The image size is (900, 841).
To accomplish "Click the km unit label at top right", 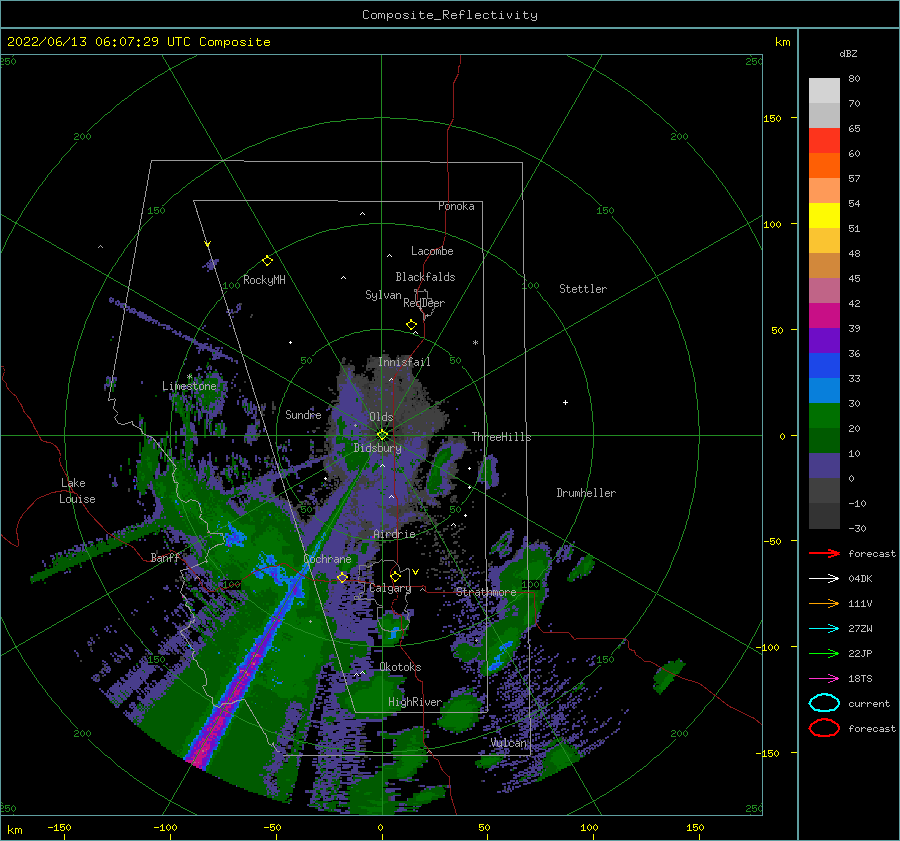I will point(782,42).
